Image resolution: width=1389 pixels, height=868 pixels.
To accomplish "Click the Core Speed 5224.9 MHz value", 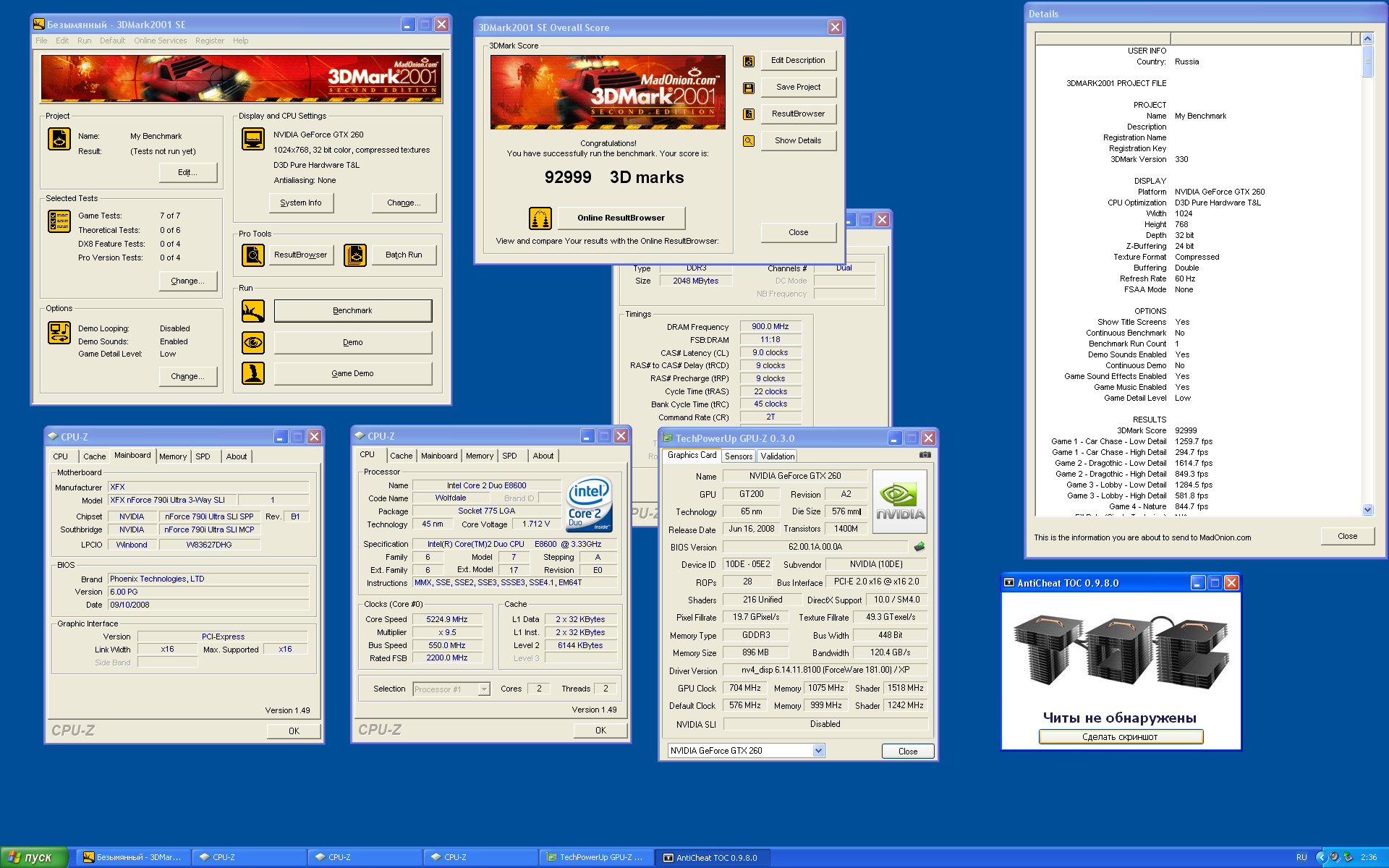I will tap(447, 620).
